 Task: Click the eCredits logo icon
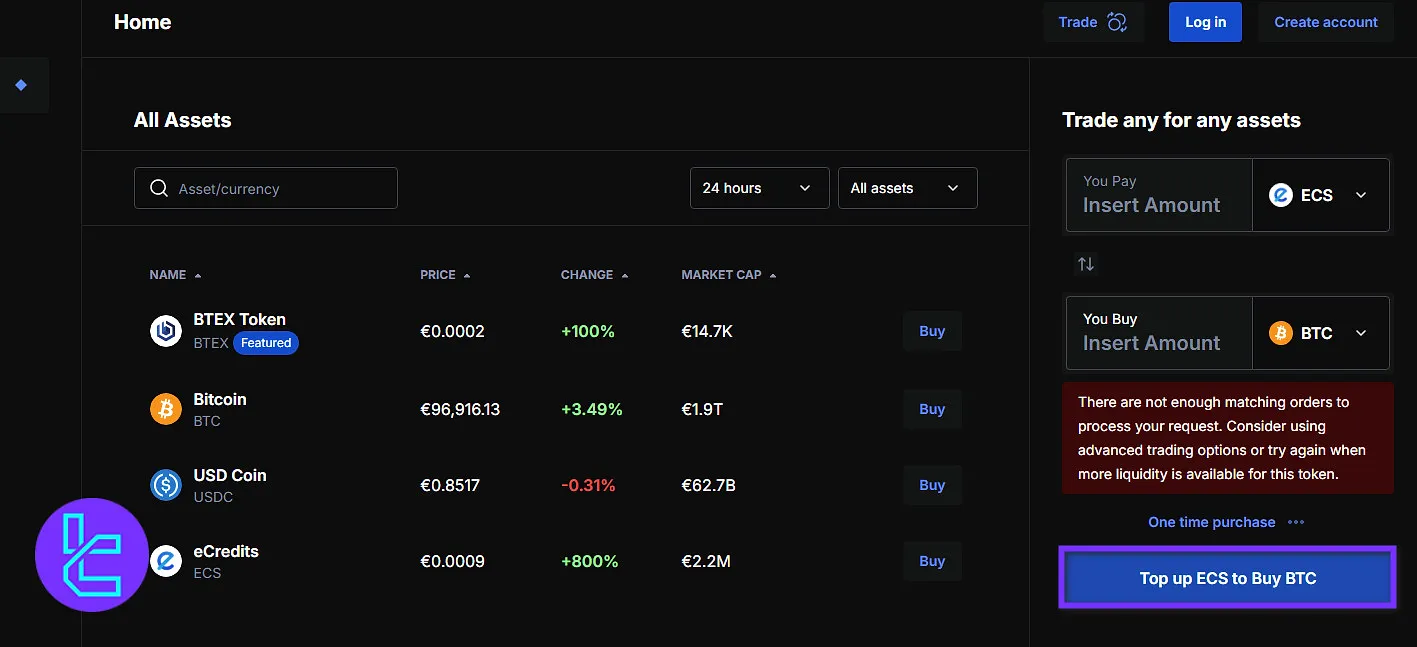[x=165, y=561]
